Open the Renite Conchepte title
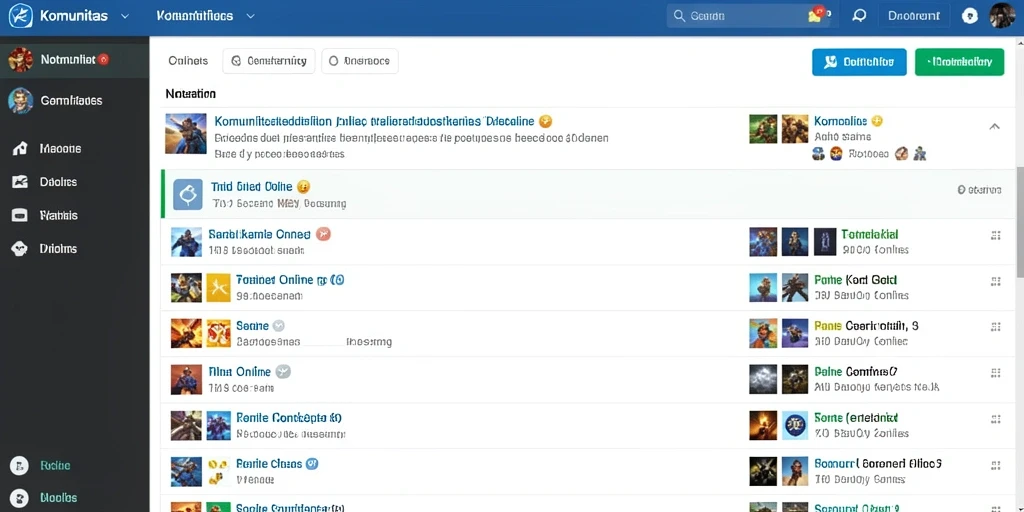Viewport: 1024px width, 512px height. 289,417
